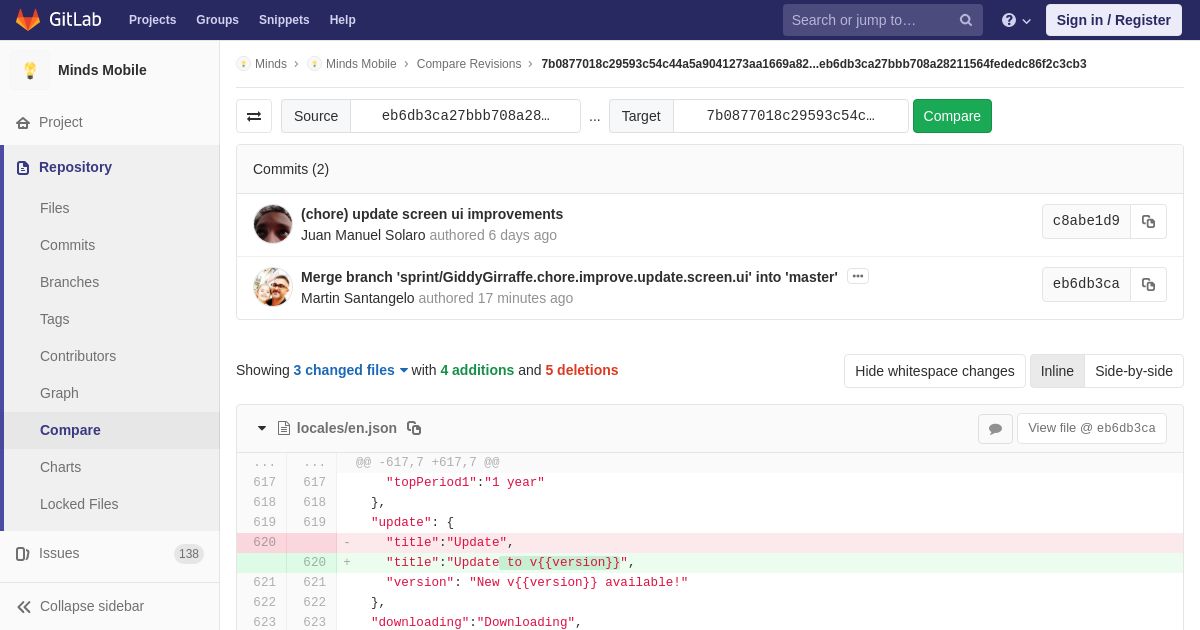The image size is (1200, 630).
Task: Expand merge commit description ellipsis
Action: coord(858,276)
